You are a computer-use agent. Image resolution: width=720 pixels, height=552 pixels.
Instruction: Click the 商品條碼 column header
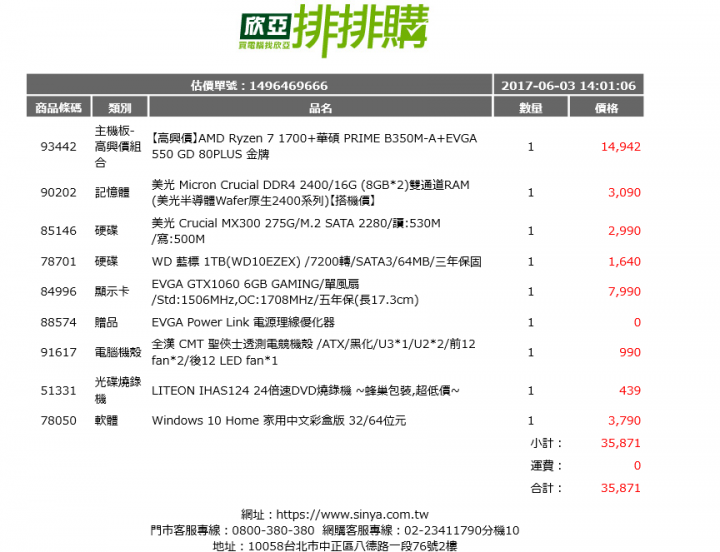[x=59, y=107]
